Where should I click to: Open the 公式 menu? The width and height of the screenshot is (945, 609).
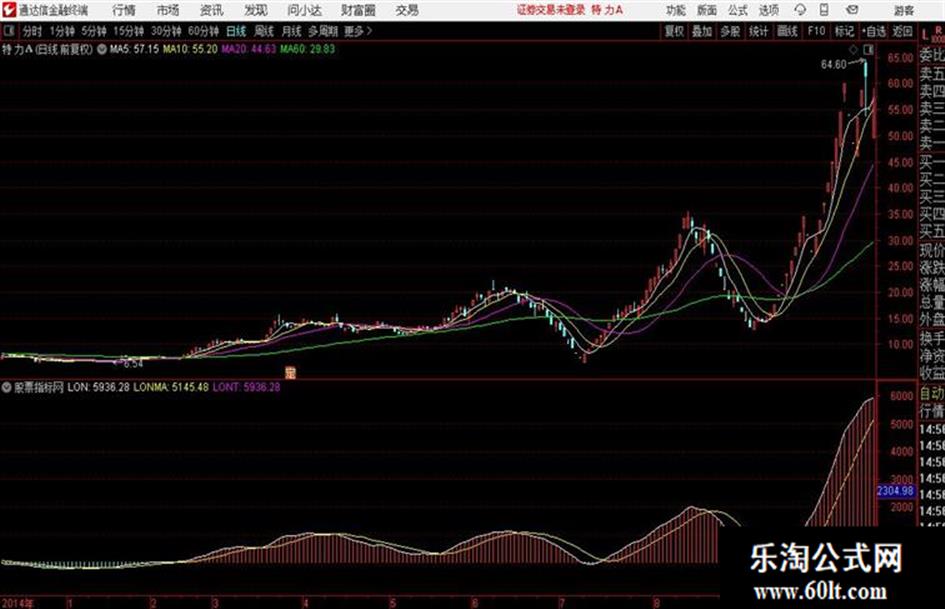click(x=737, y=10)
